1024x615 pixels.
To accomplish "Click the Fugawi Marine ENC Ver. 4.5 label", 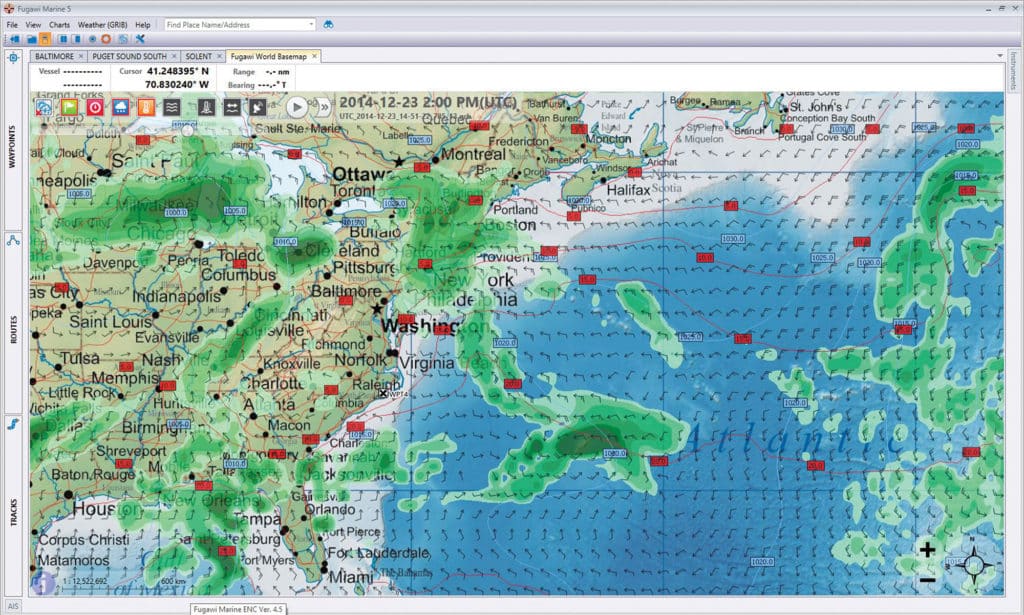I will 238,608.
